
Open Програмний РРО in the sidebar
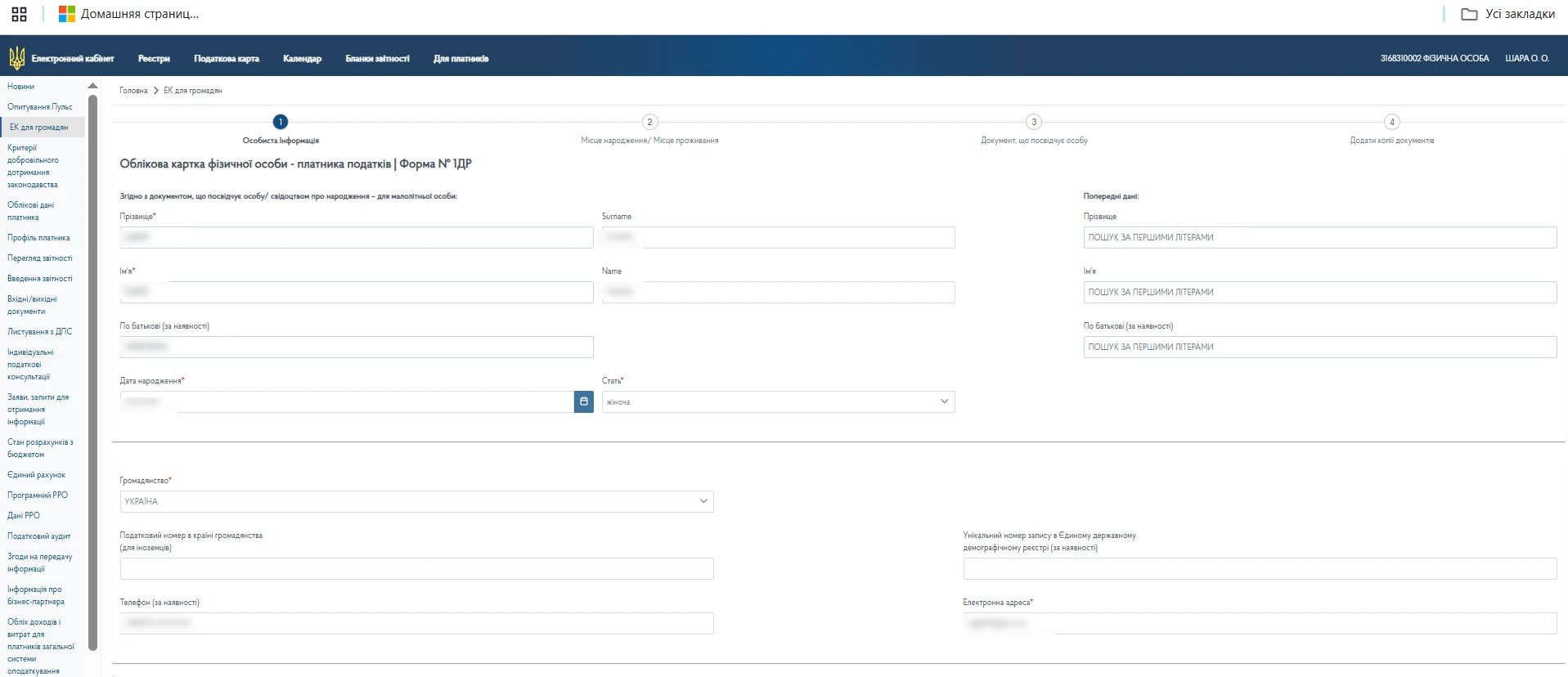(x=38, y=495)
